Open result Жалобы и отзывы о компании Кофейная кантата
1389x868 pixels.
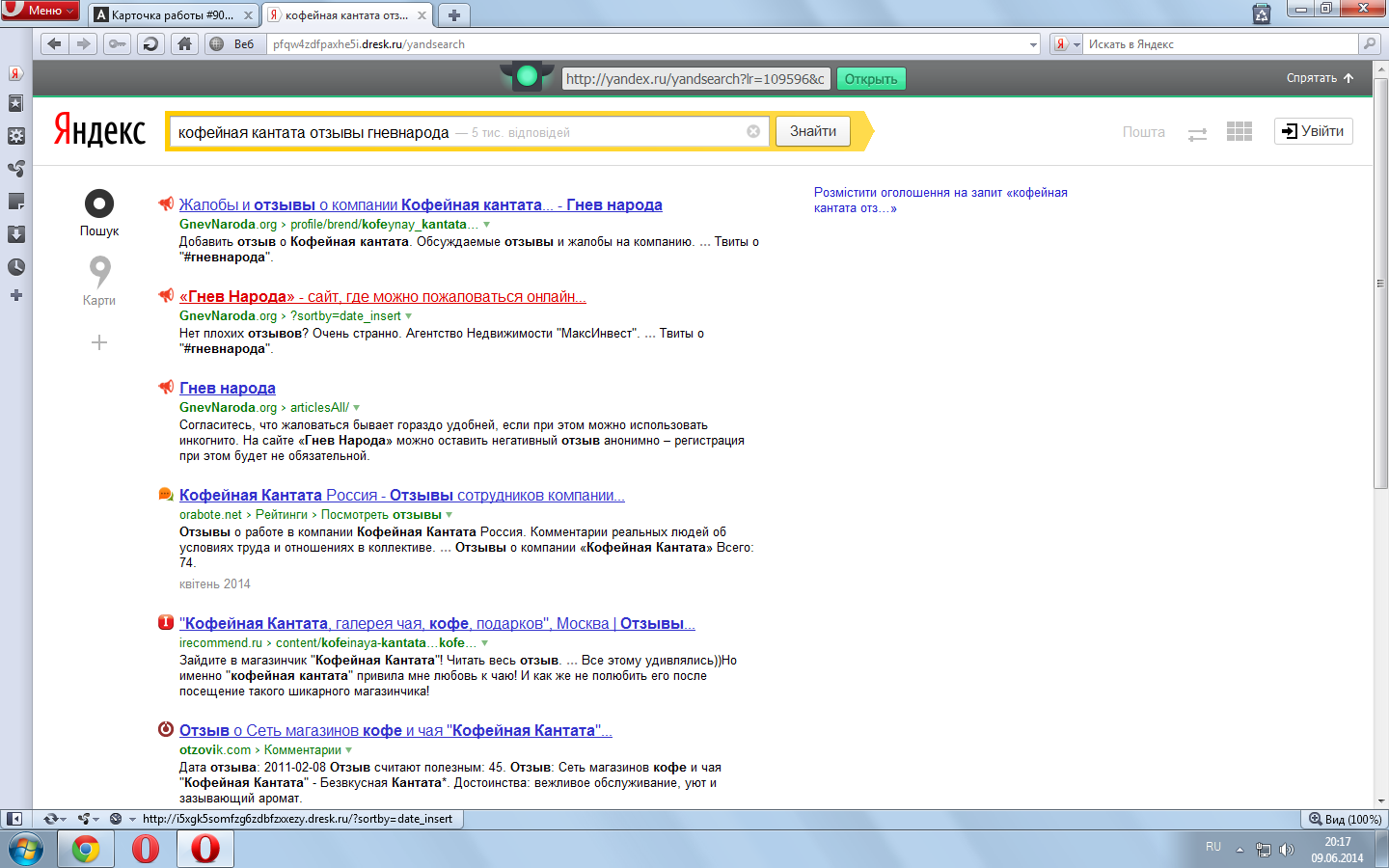click(421, 204)
